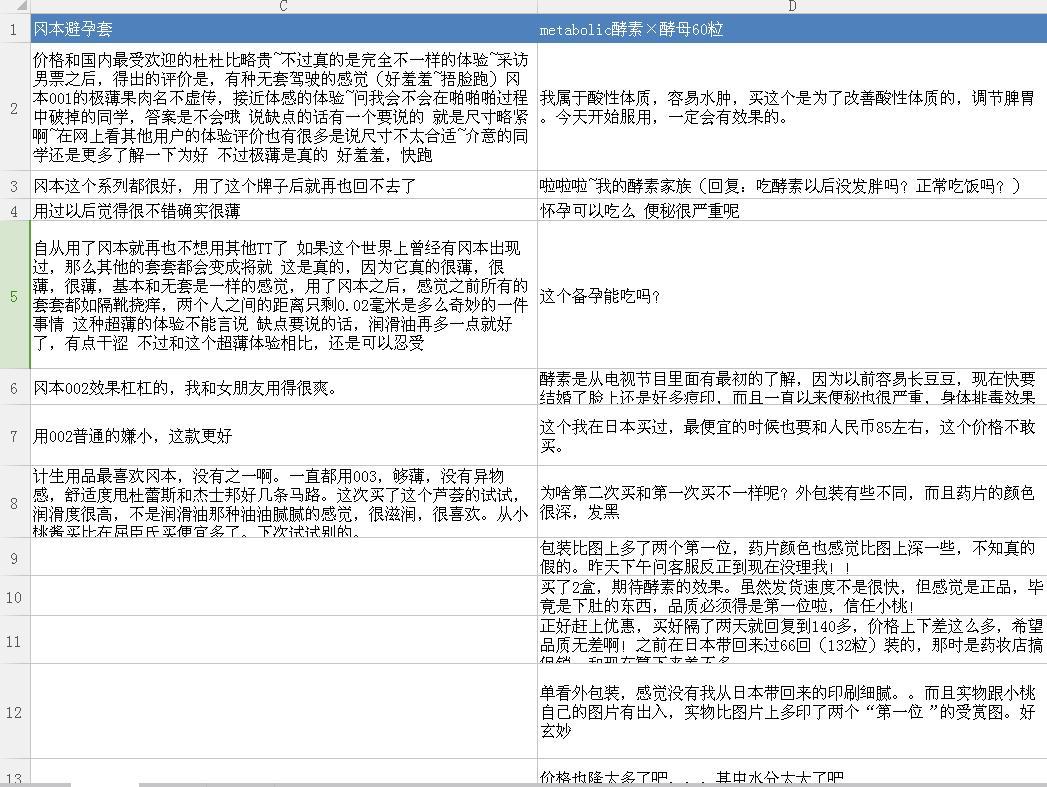Select row 10 header
Screen dimensions: 1047x787
point(13,598)
